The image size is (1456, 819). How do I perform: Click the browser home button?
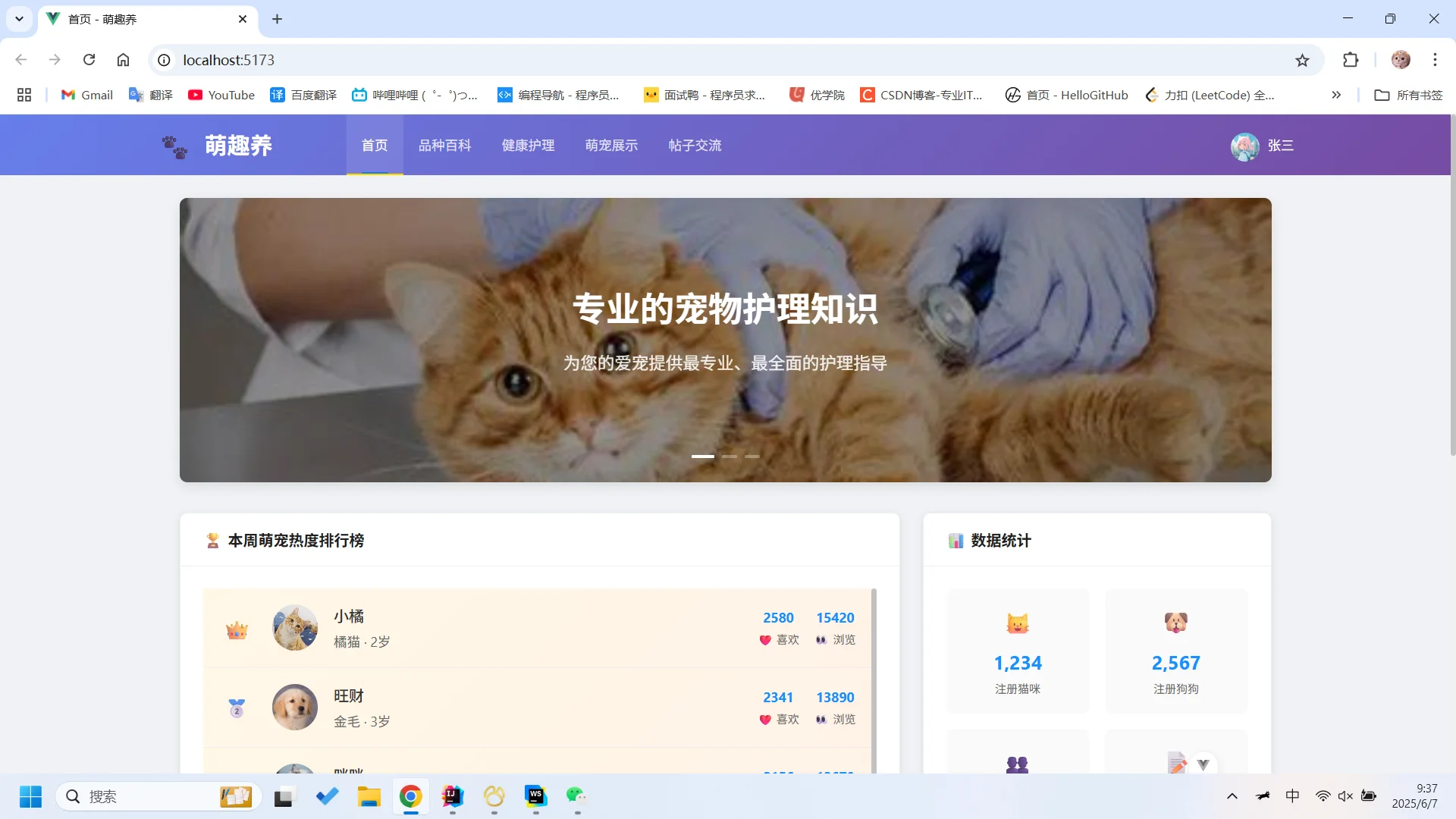tap(124, 59)
